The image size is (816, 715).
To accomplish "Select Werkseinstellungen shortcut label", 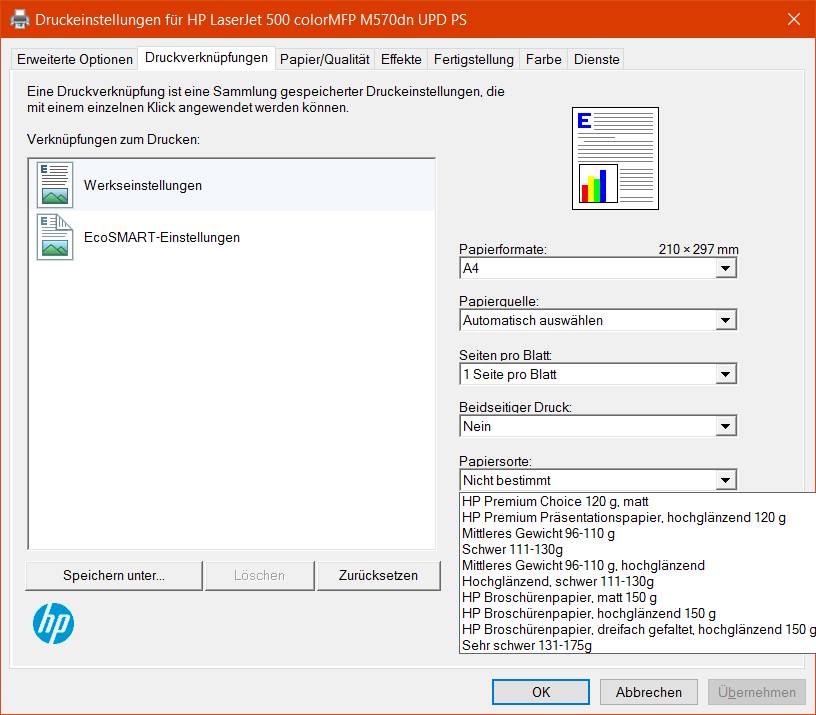I will 143,185.
